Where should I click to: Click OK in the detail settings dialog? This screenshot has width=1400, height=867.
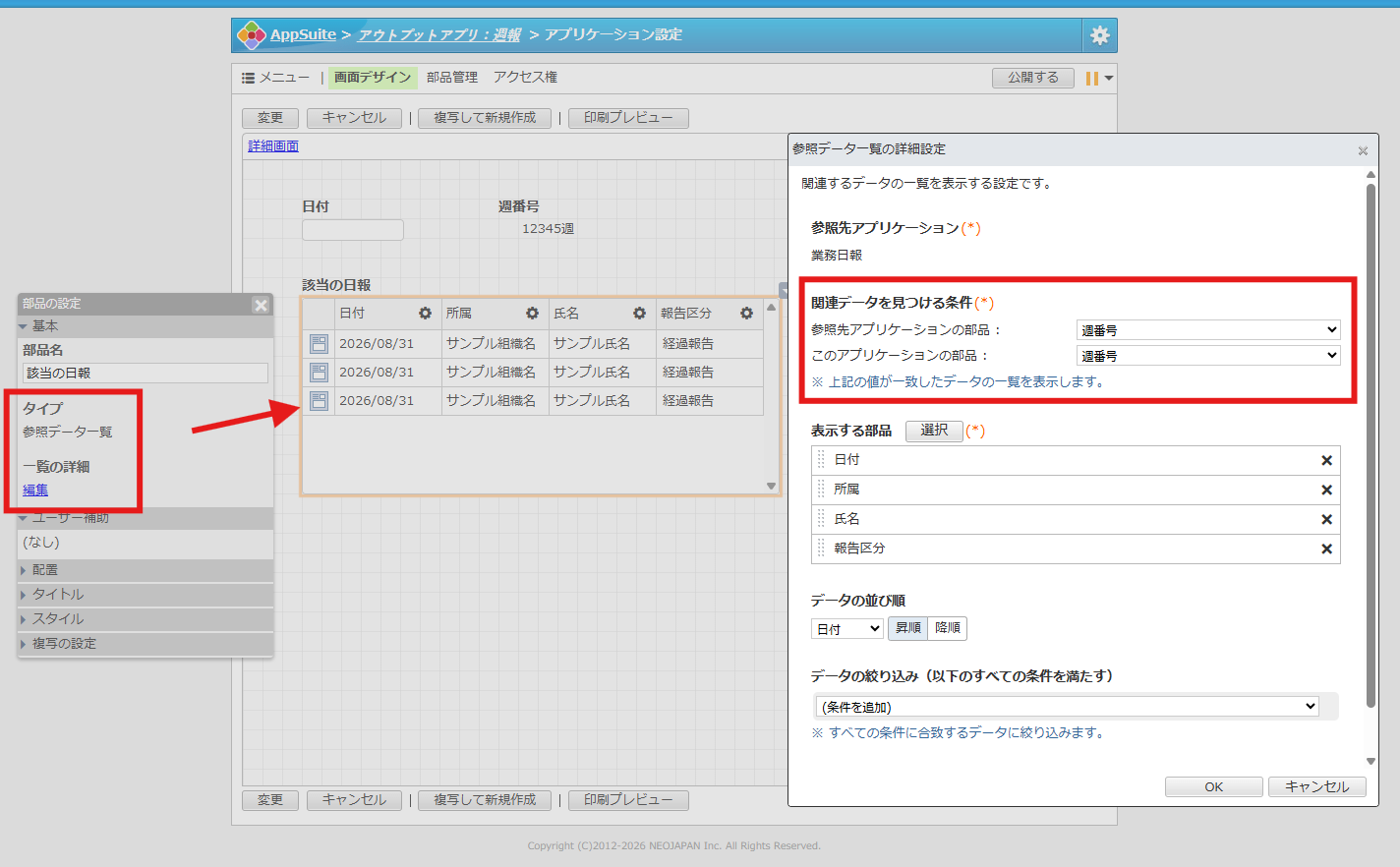[x=1213, y=786]
